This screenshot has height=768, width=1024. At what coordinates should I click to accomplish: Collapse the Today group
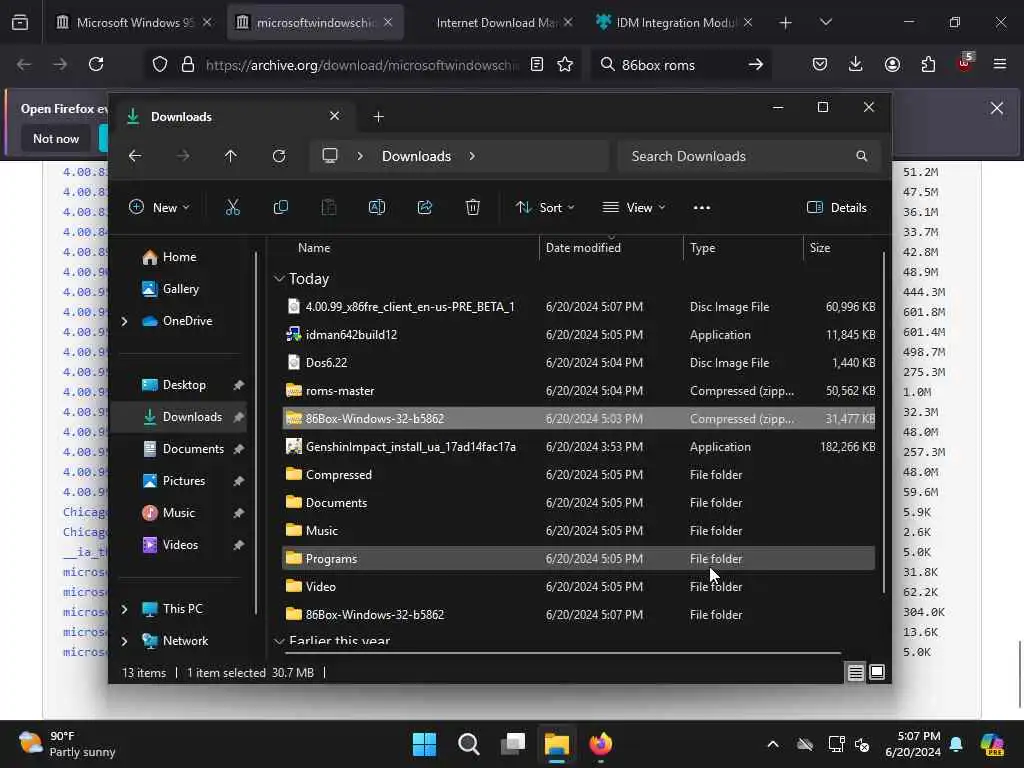pyautogui.click(x=279, y=279)
